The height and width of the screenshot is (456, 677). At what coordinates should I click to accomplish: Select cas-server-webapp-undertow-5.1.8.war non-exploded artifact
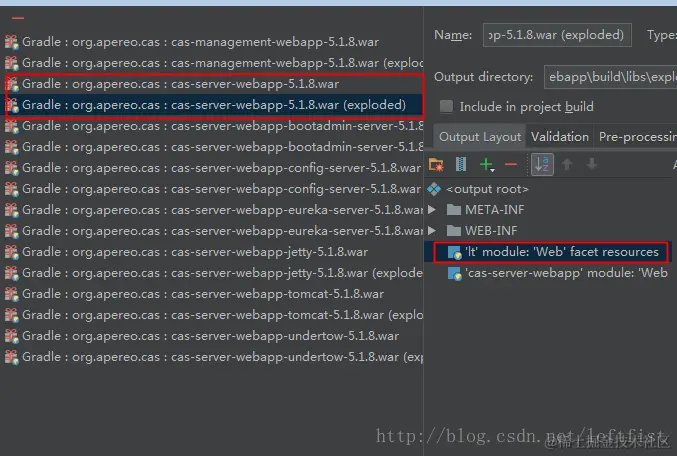point(212,336)
